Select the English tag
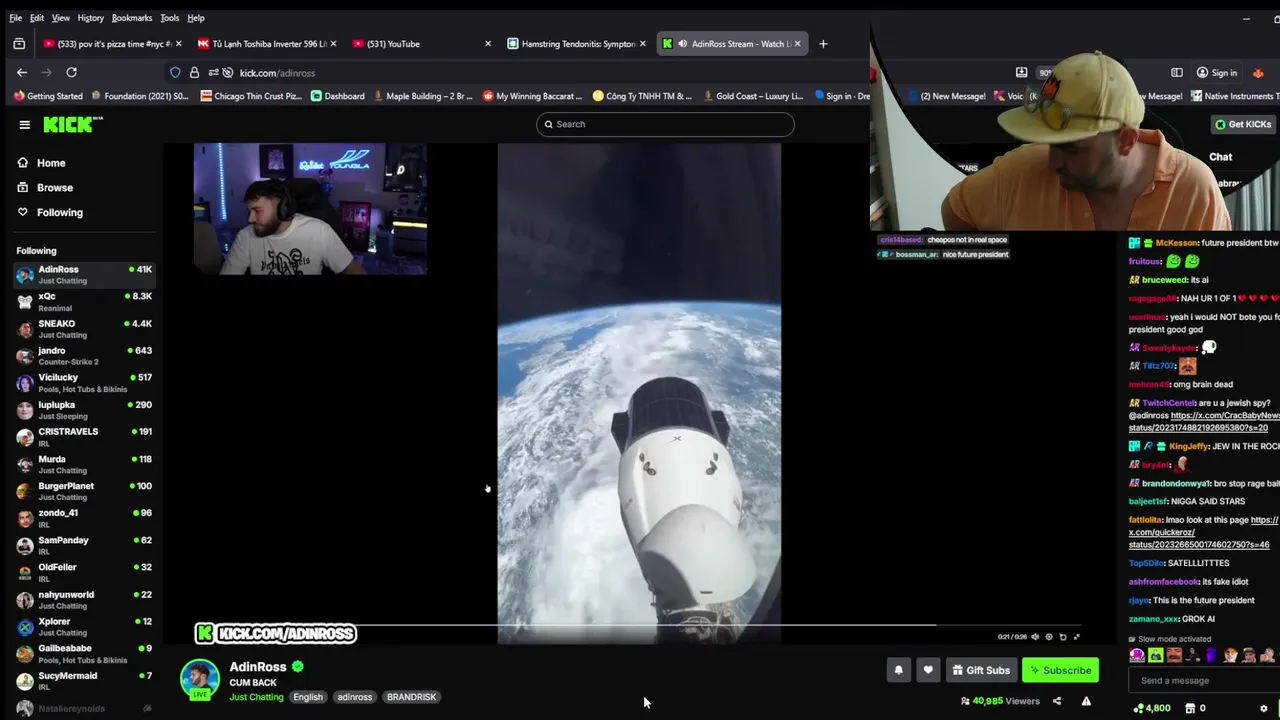The image size is (1280, 720). click(308, 697)
